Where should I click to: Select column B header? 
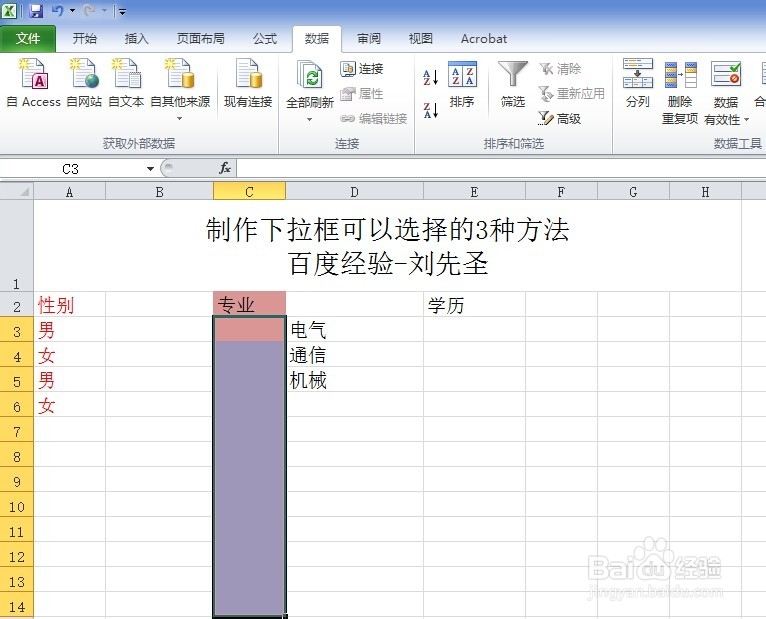[x=159, y=192]
